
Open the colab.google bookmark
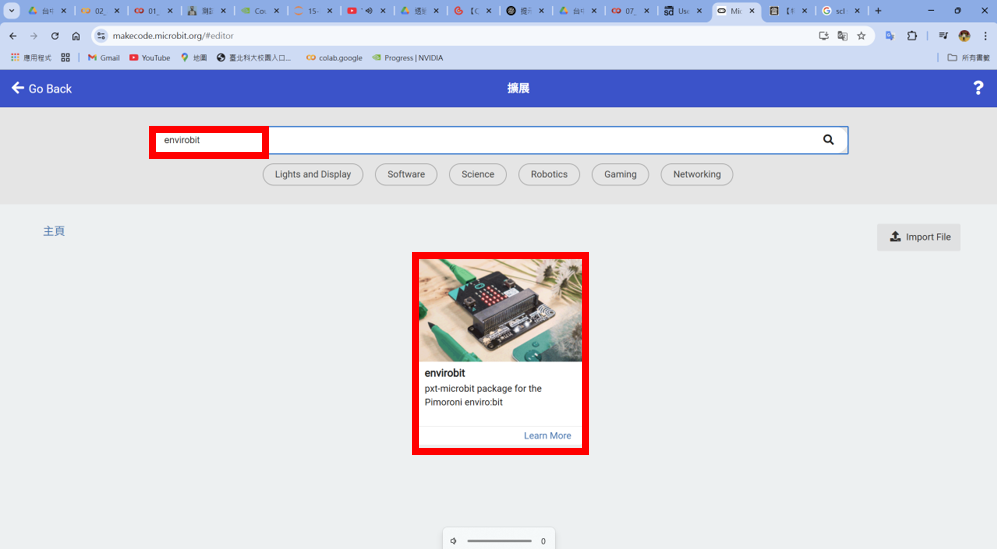(334, 58)
